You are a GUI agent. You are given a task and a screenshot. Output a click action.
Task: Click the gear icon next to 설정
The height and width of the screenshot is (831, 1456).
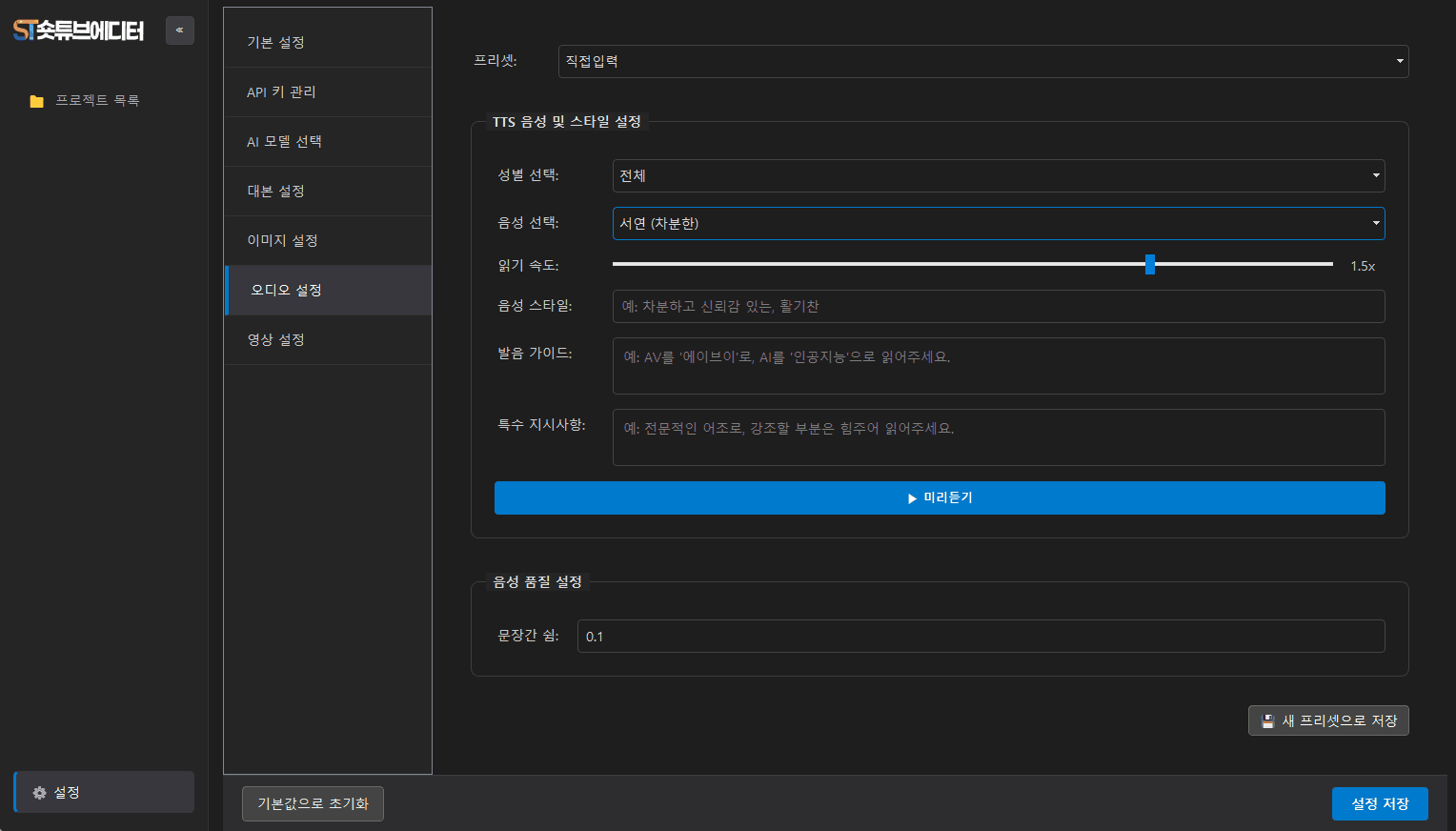pyautogui.click(x=39, y=793)
